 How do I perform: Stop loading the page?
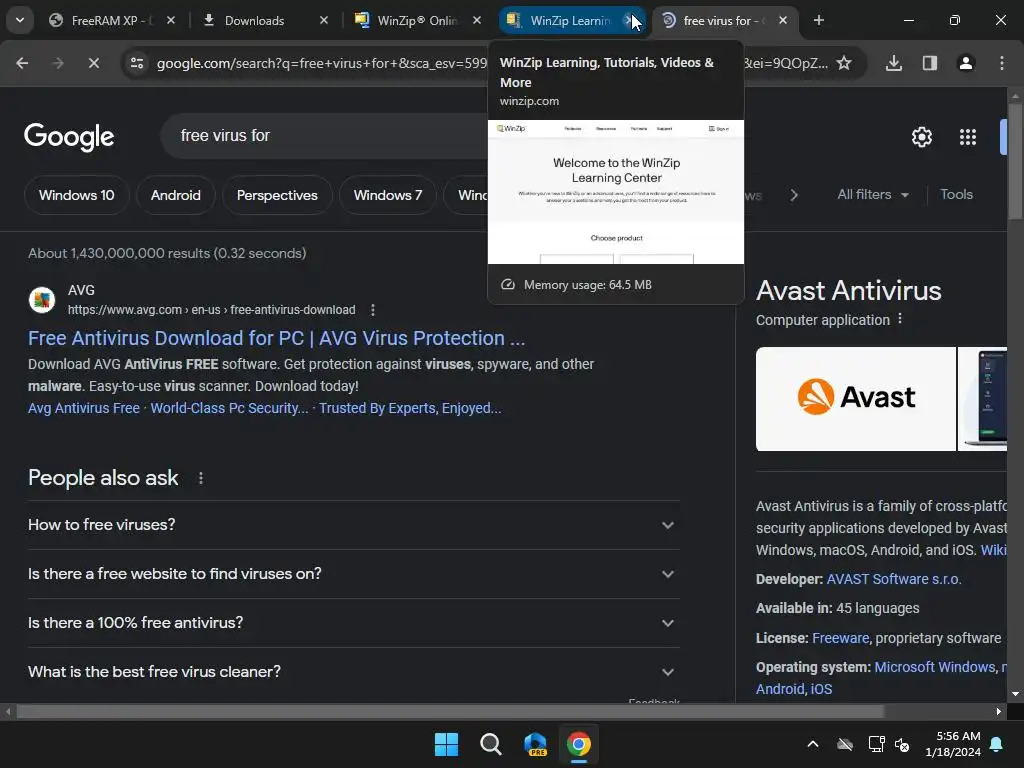93,63
